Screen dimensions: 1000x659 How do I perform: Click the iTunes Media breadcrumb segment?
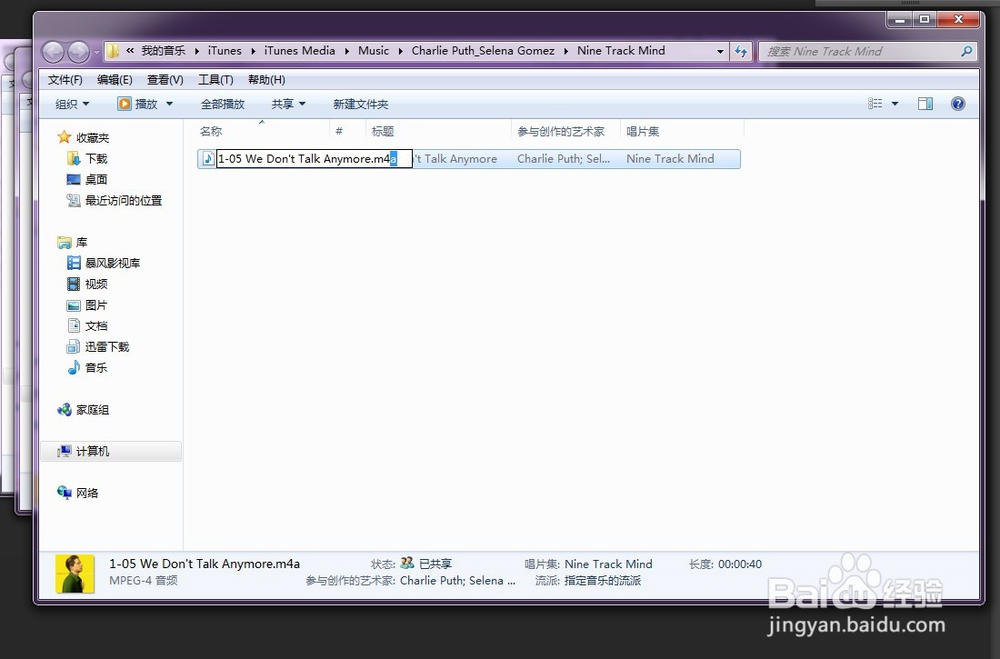(x=300, y=51)
